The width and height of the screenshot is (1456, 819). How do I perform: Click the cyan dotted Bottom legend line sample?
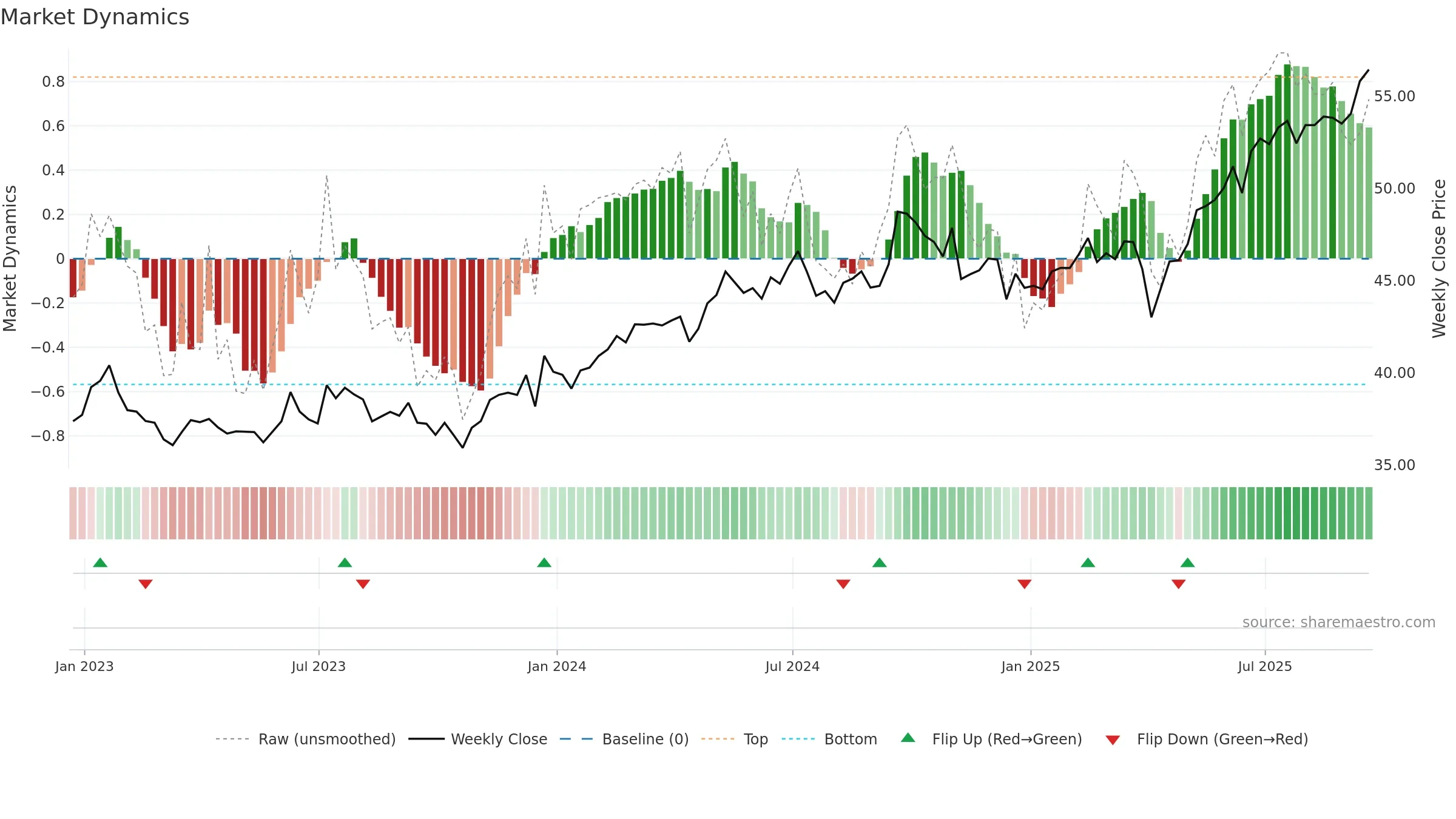point(798,739)
